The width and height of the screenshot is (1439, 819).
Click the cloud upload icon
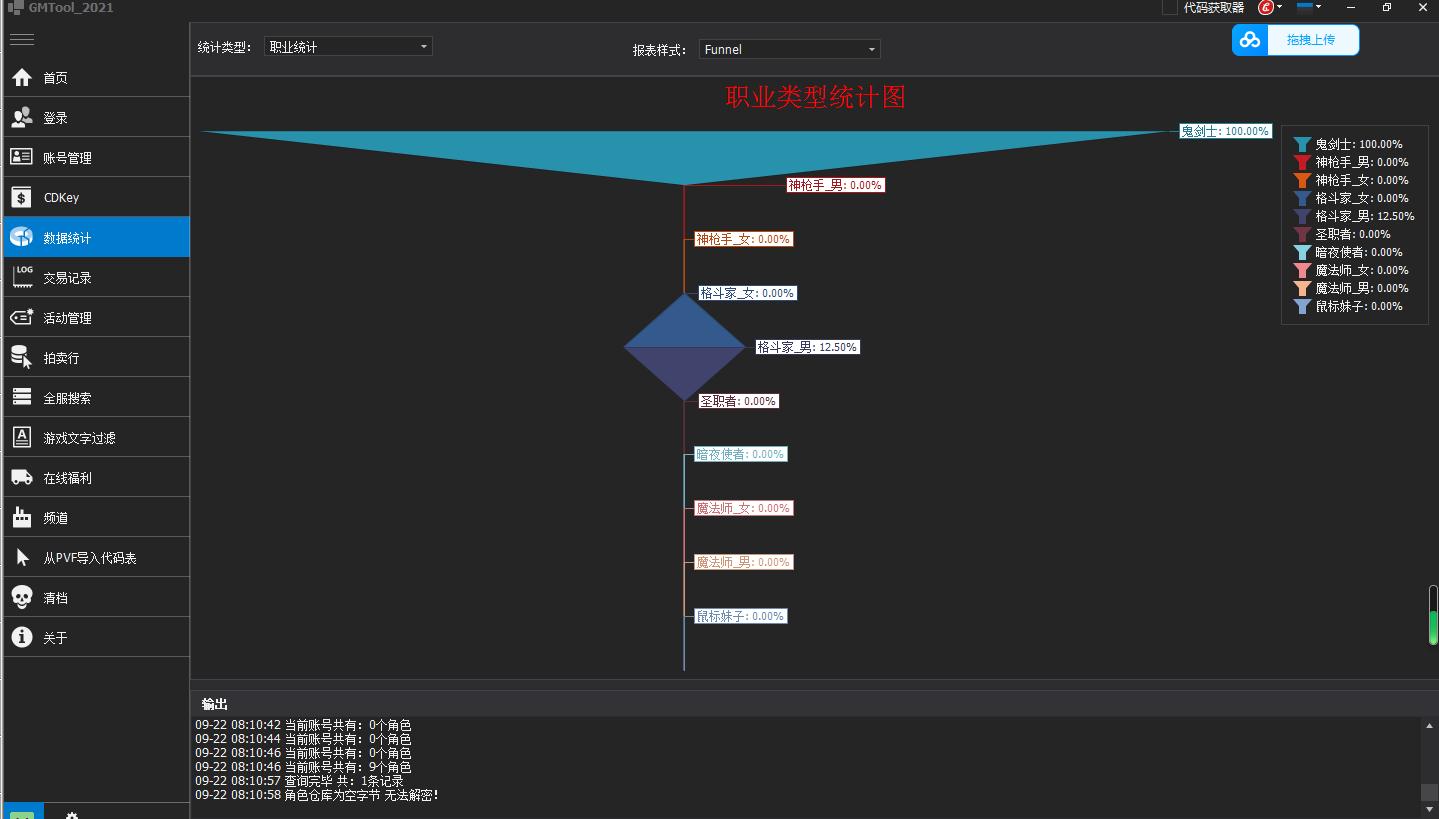tap(1250, 40)
